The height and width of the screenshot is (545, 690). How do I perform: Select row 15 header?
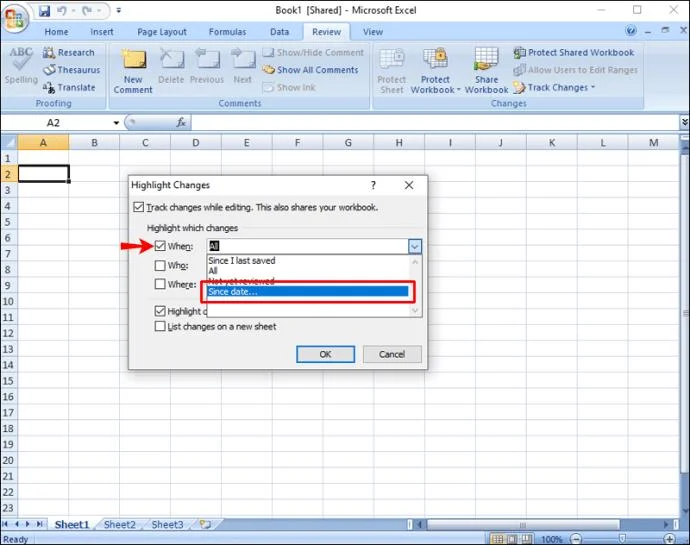pyautogui.click(x=8, y=381)
